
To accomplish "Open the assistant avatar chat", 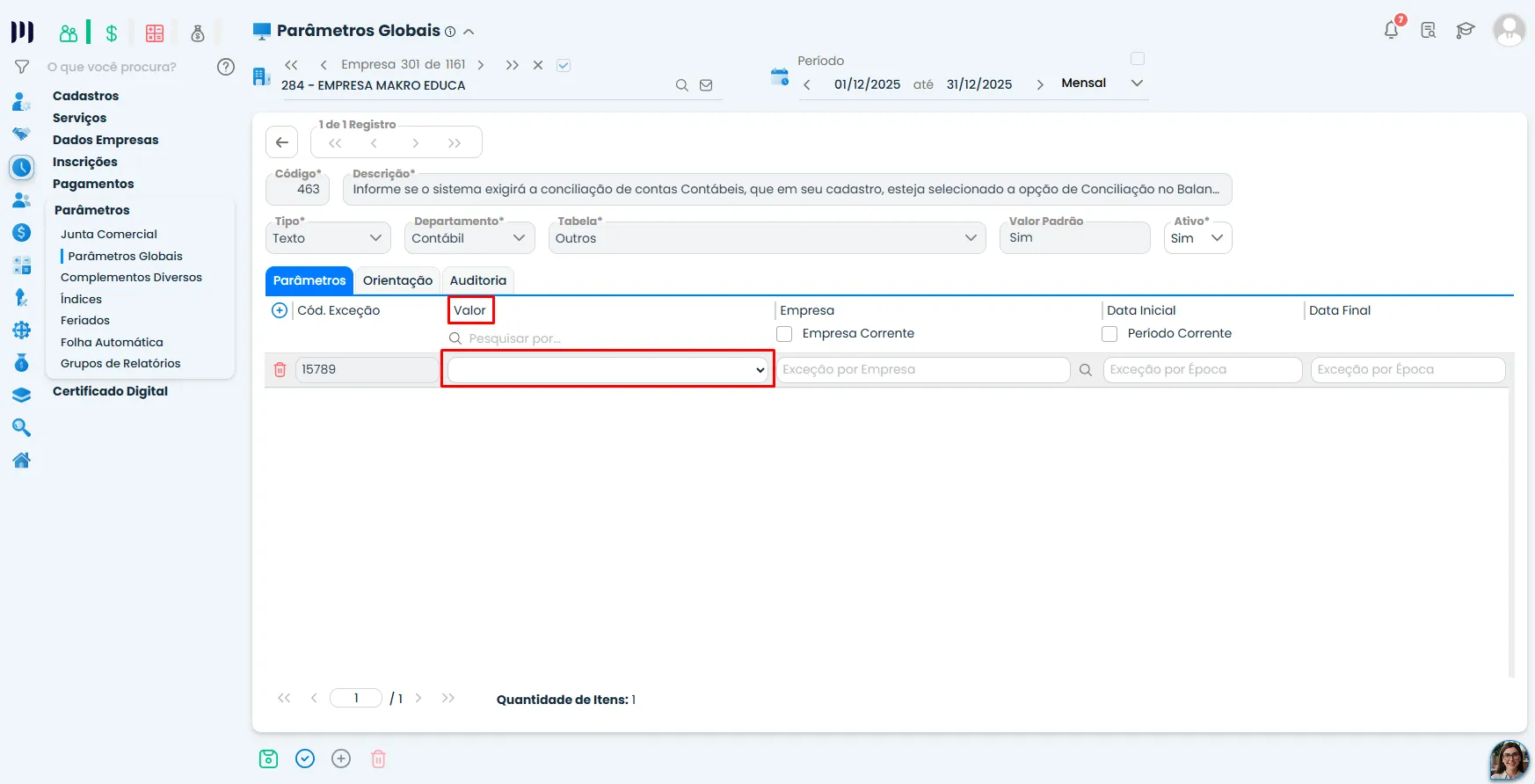I will point(1509,760).
